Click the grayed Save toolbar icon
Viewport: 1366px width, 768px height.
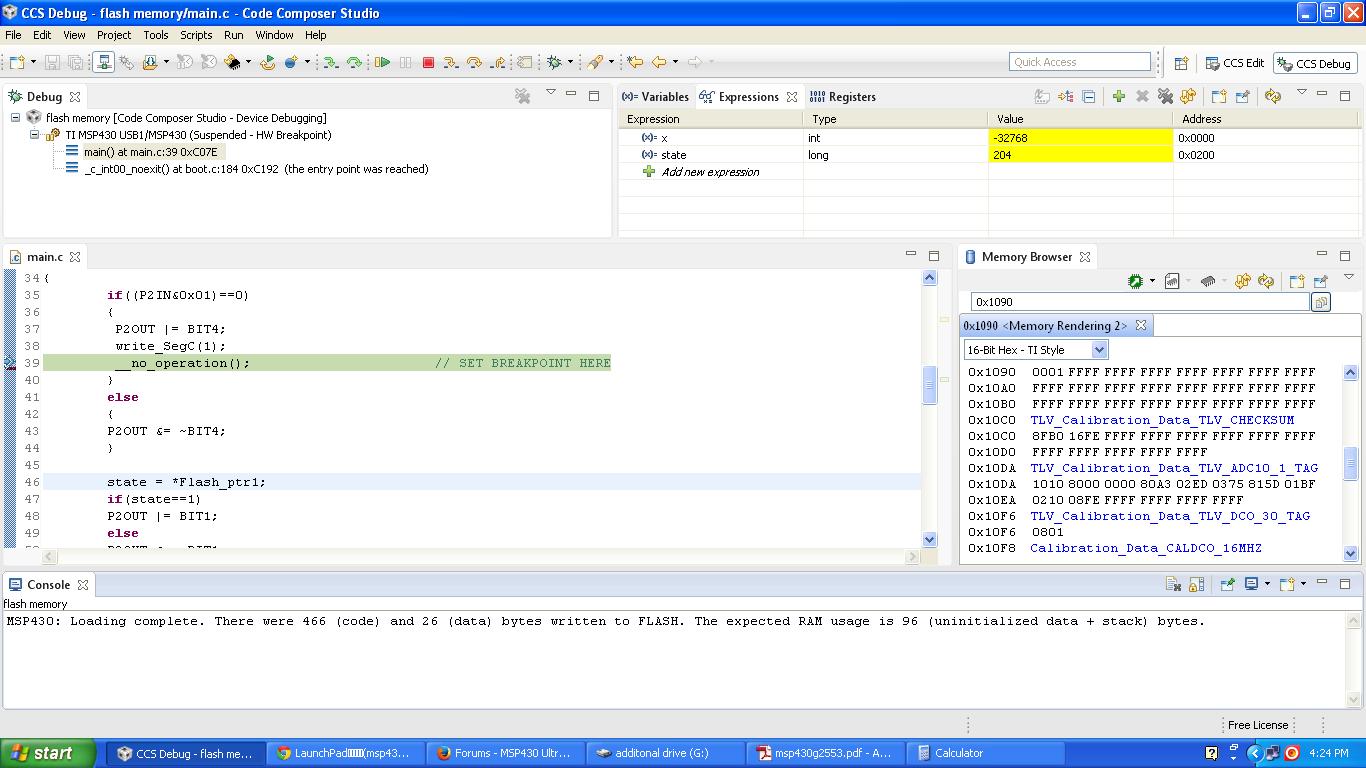pyautogui.click(x=52, y=62)
